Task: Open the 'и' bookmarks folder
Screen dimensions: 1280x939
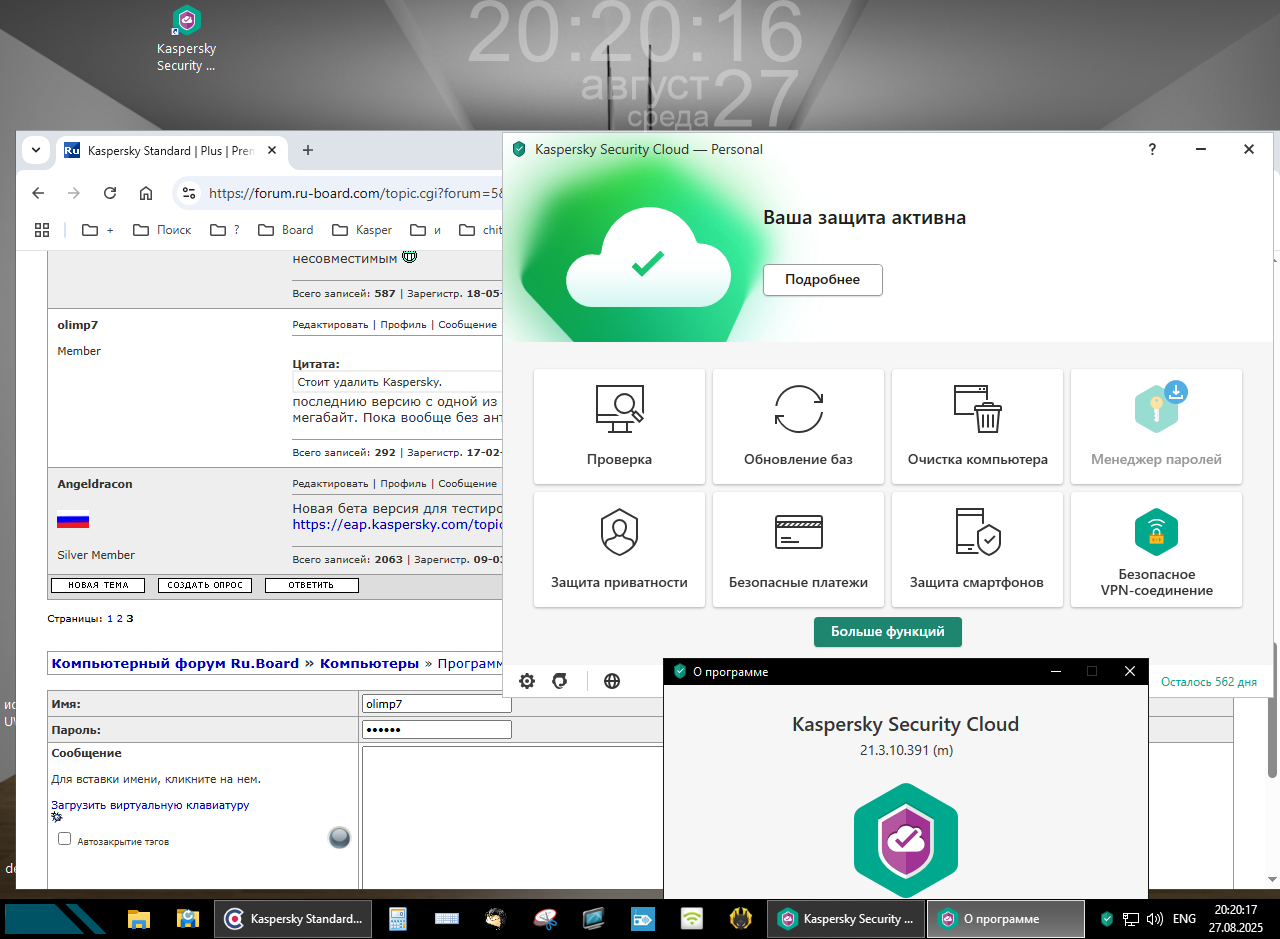Action: coord(425,230)
